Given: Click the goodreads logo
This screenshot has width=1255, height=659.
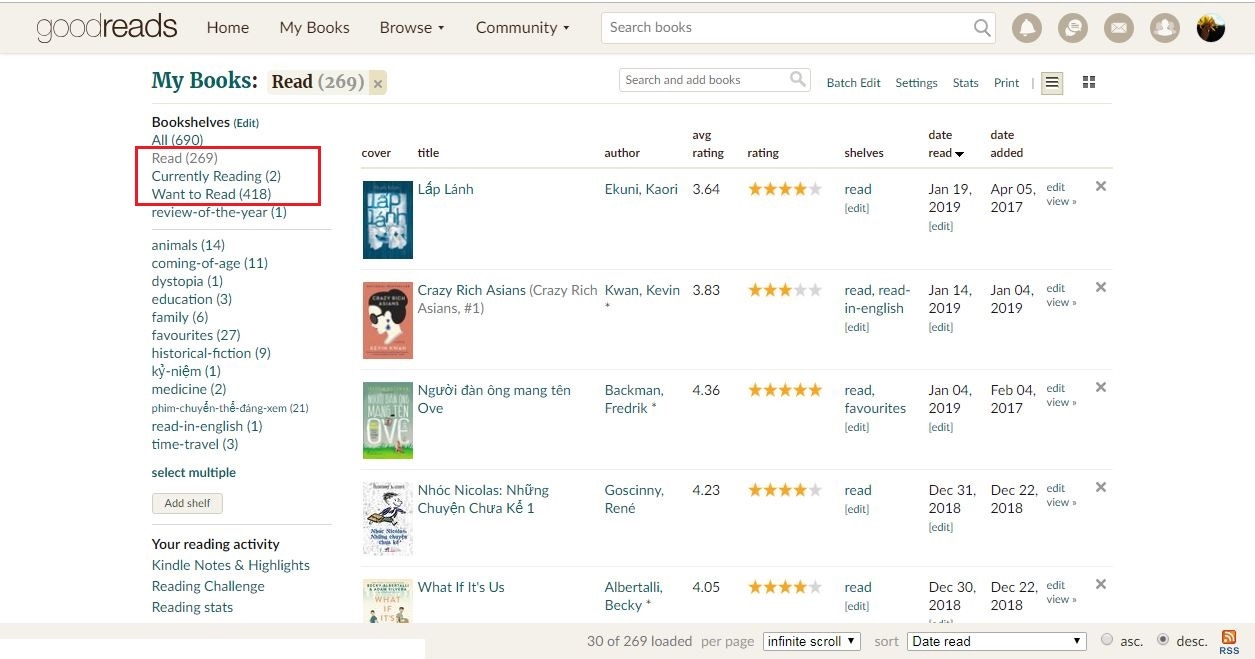Looking at the screenshot, I should point(107,27).
